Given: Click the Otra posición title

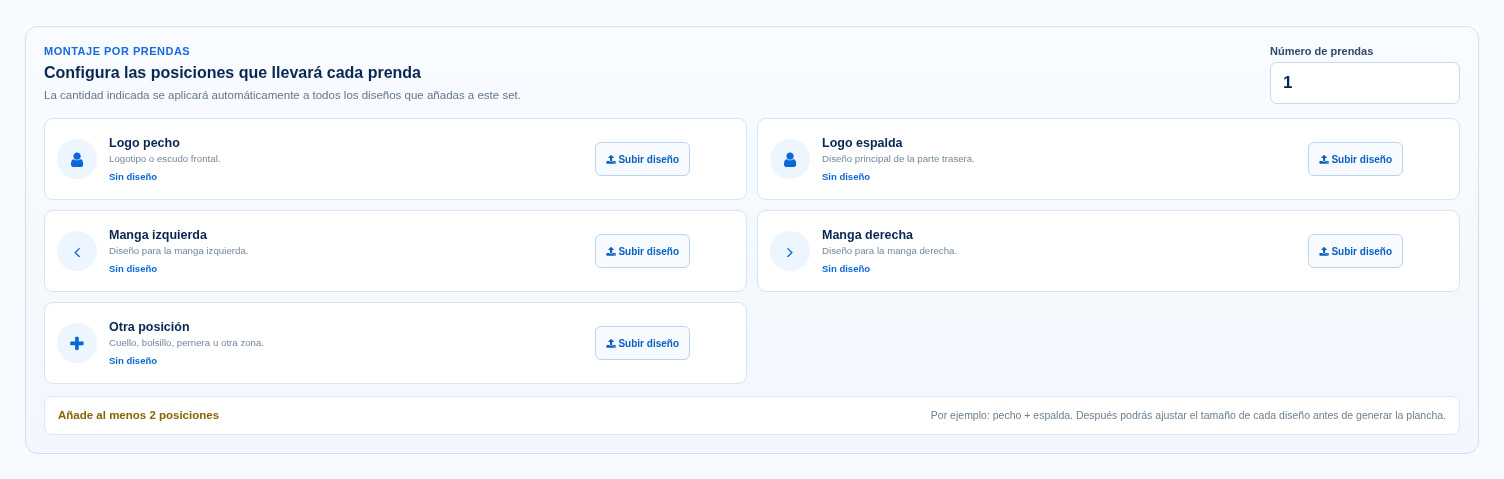Looking at the screenshot, I should (x=149, y=327).
